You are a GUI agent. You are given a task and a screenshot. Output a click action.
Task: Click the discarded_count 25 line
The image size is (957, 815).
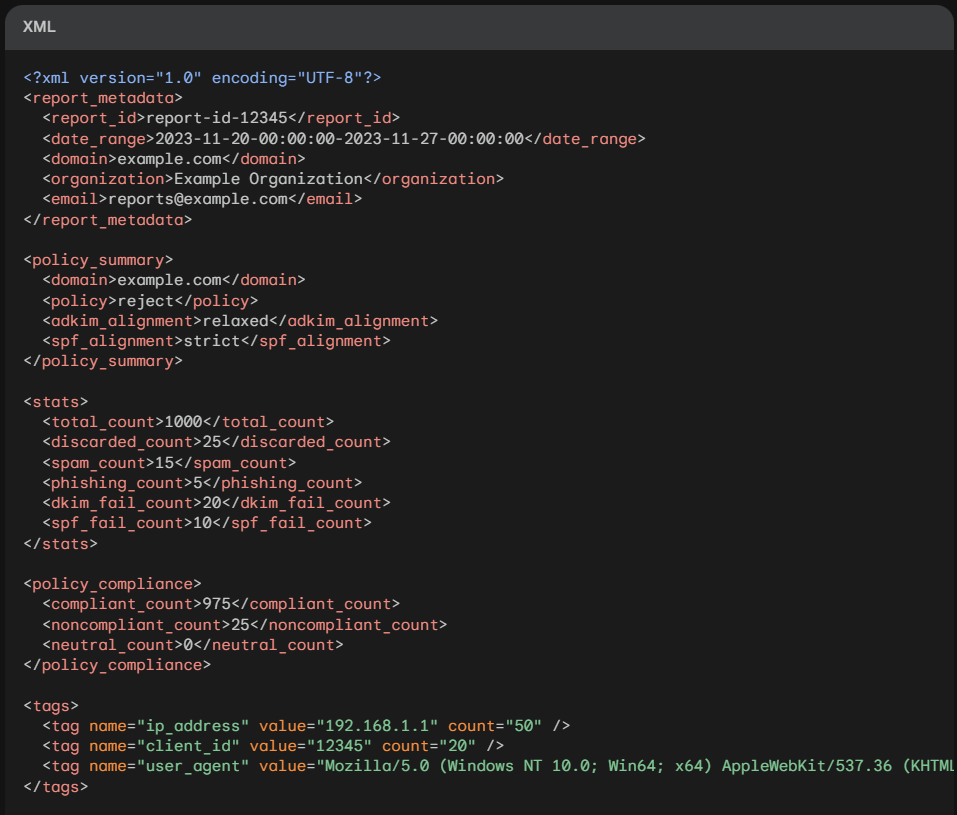(x=216, y=442)
